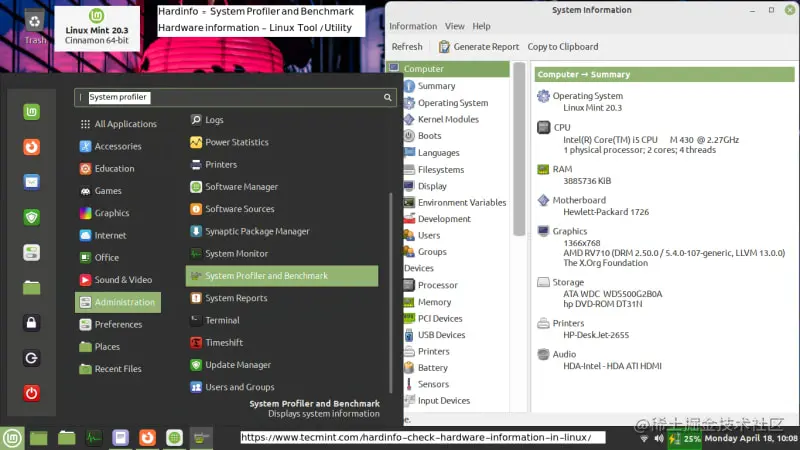Select Input Devices in the tree
The image size is (800, 450).
click(x=437, y=401)
